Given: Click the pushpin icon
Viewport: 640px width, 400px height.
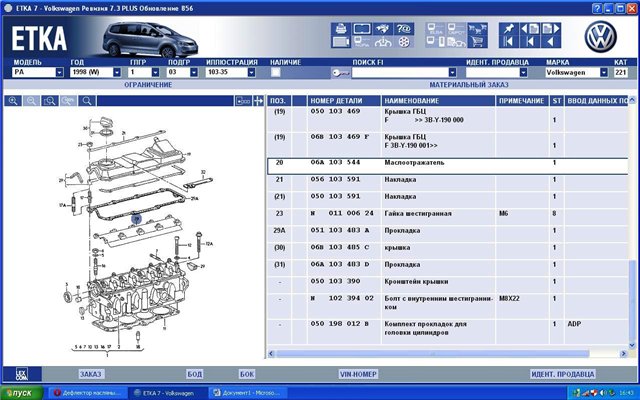Looking at the screenshot, I should tap(509, 29).
